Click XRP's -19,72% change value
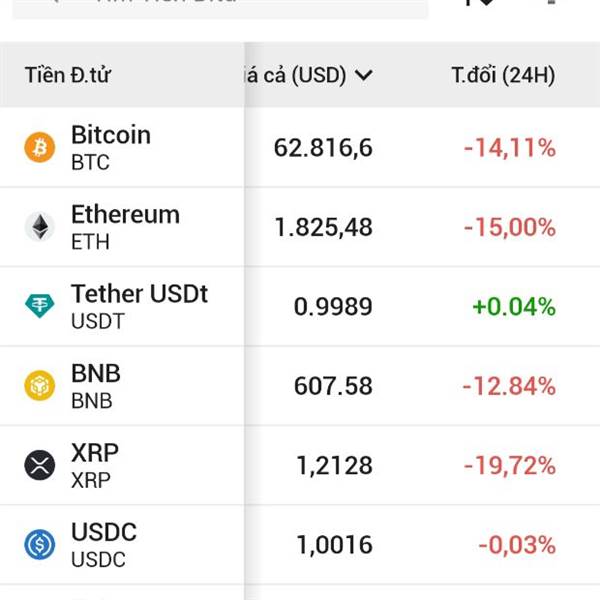 509,465
